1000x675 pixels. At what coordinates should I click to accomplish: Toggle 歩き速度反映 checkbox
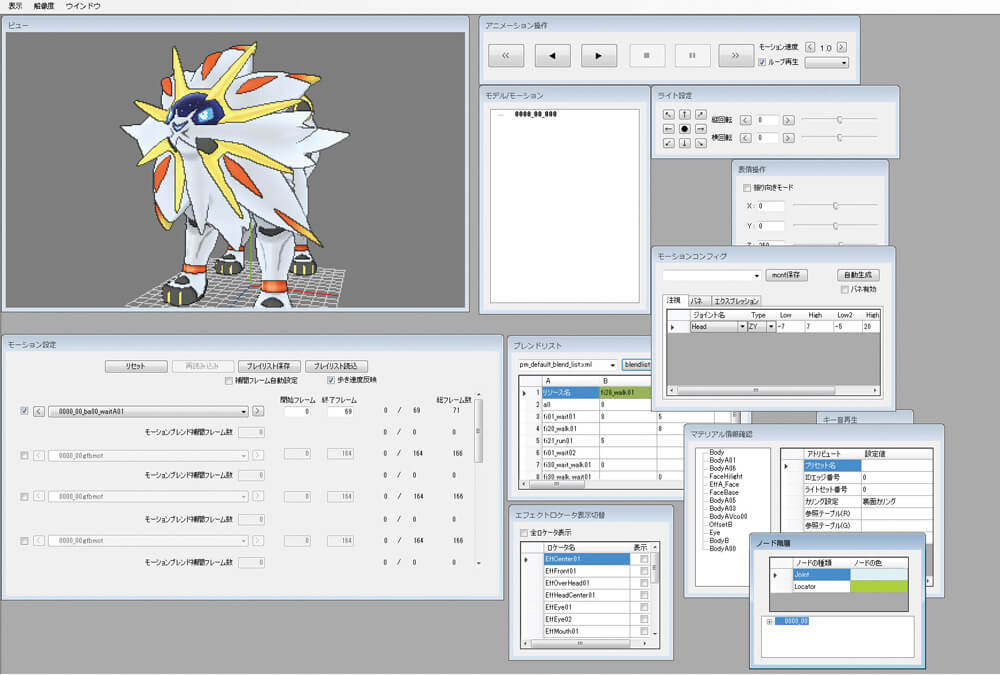pos(330,380)
